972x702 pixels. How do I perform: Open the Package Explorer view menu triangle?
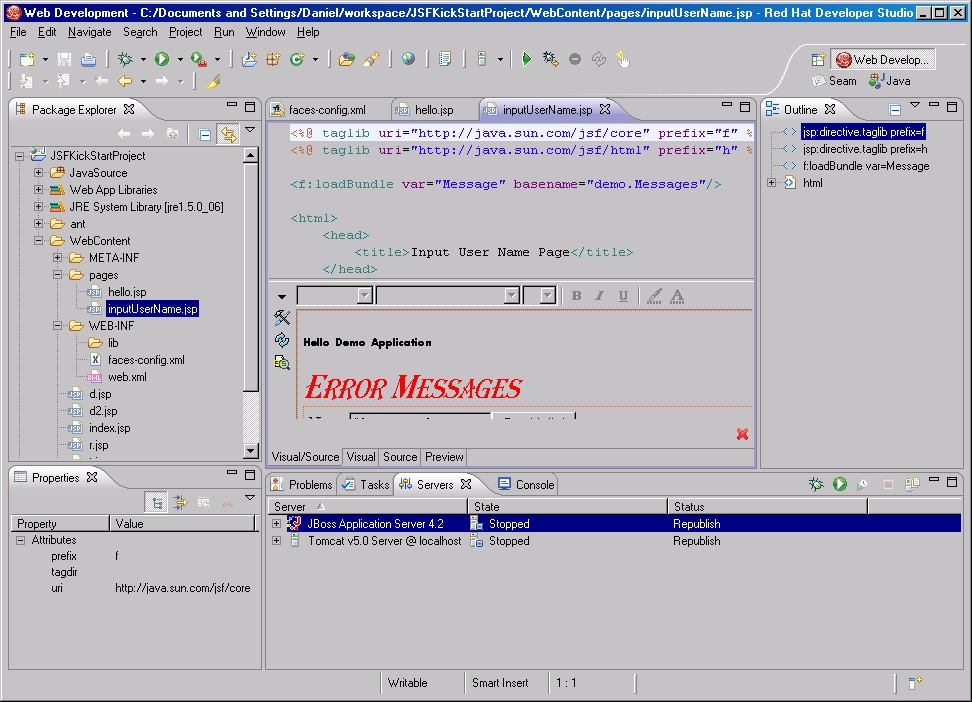pyautogui.click(x=250, y=130)
